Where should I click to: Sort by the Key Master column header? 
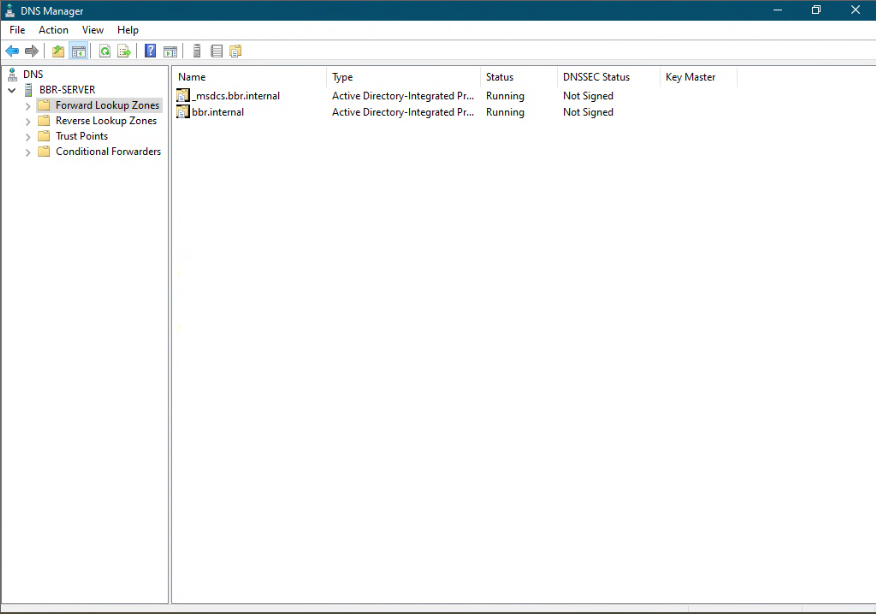tap(698, 77)
